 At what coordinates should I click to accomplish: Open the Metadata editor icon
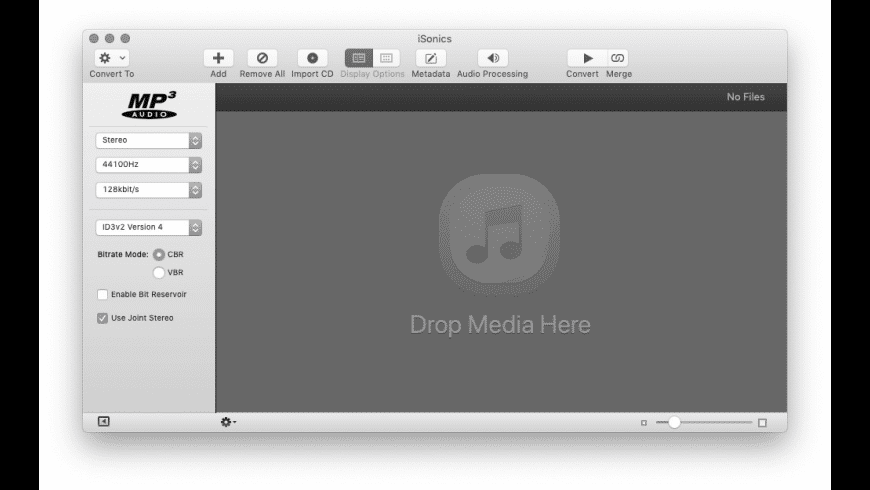[431, 58]
